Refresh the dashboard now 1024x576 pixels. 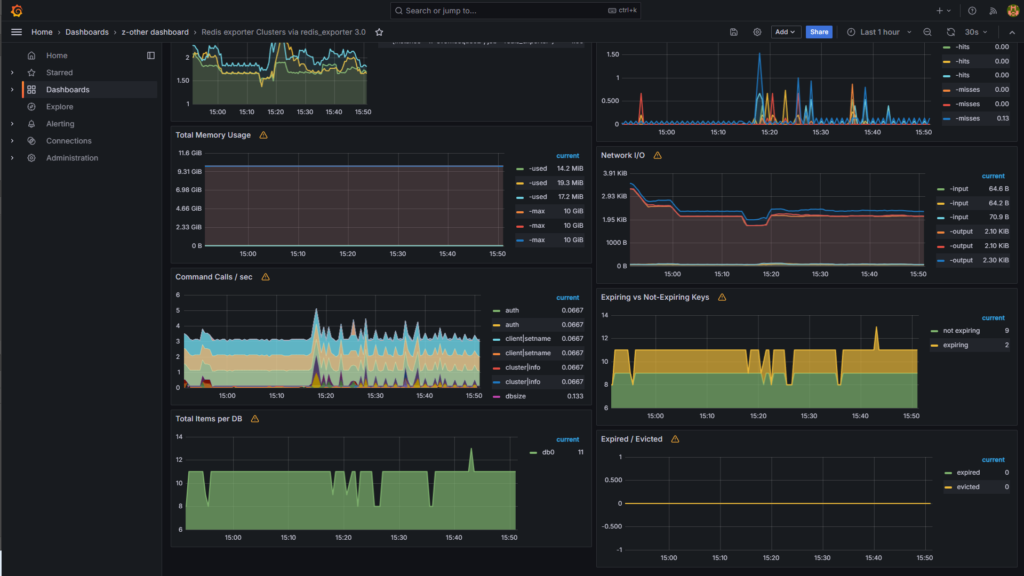951,32
